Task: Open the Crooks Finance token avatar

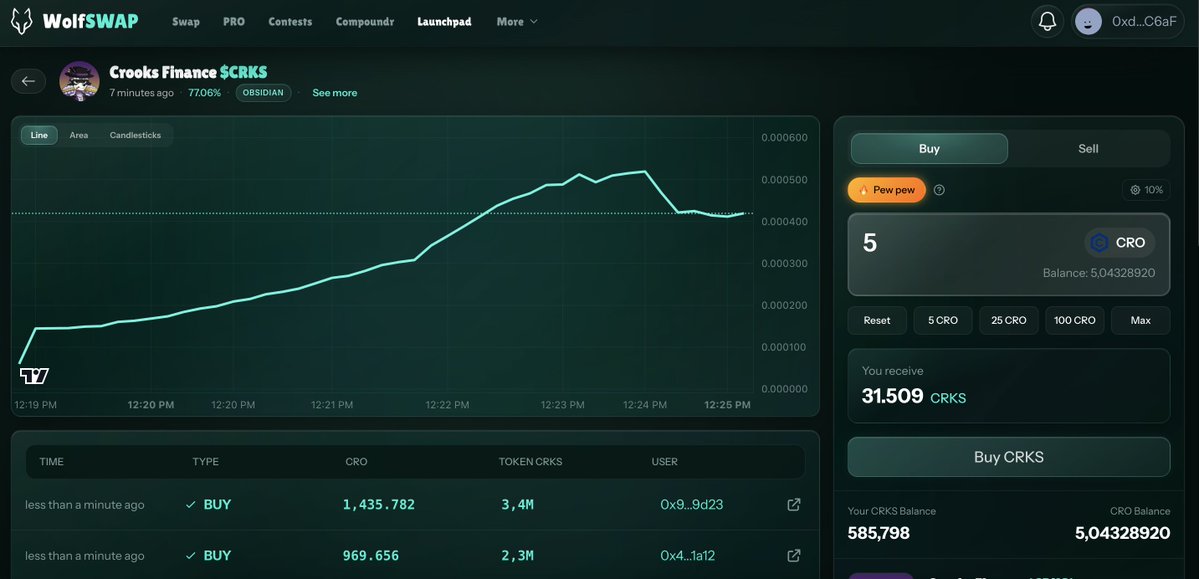Action: [x=80, y=80]
